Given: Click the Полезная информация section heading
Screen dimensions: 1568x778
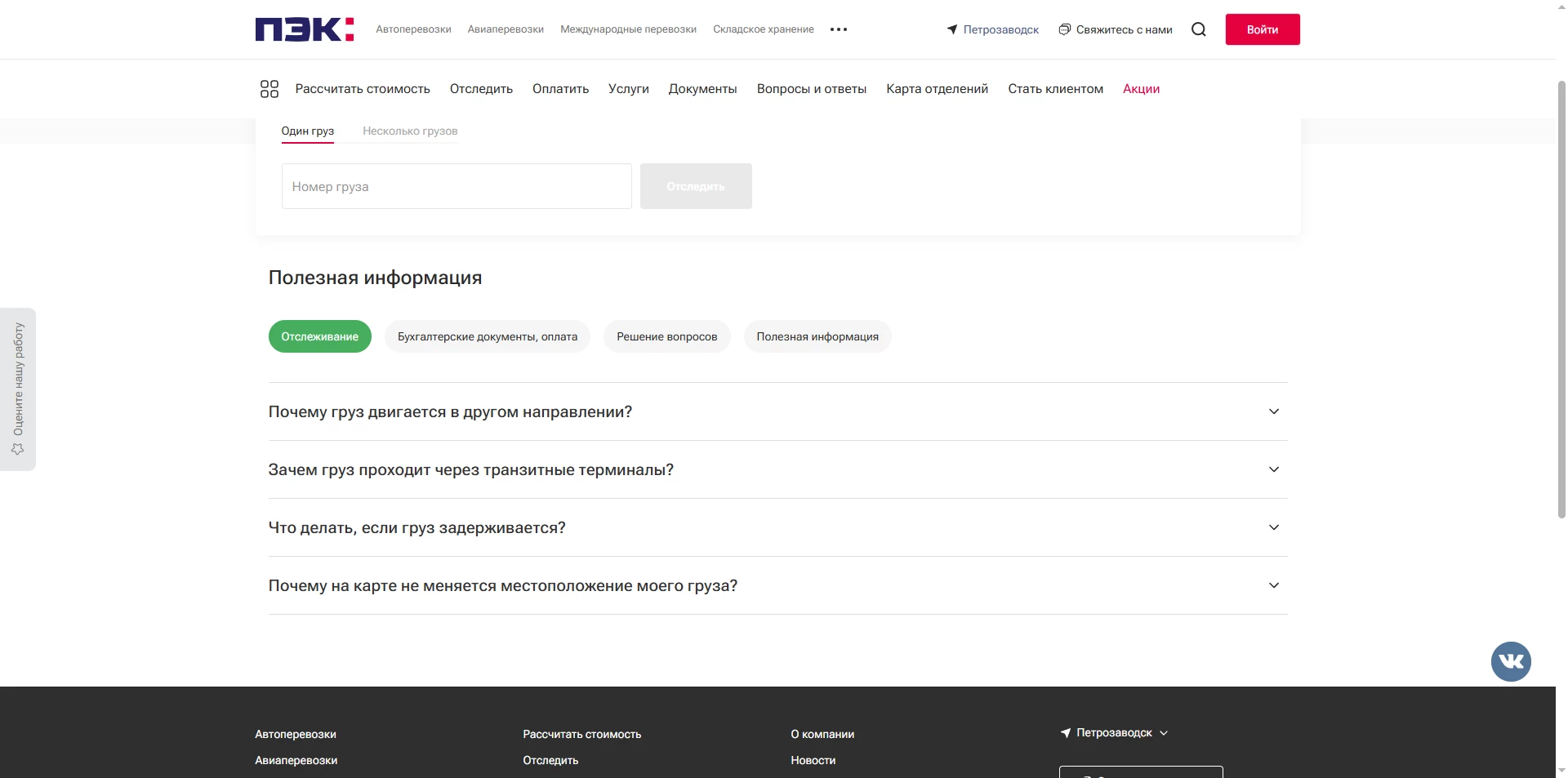Looking at the screenshot, I should point(376,278).
